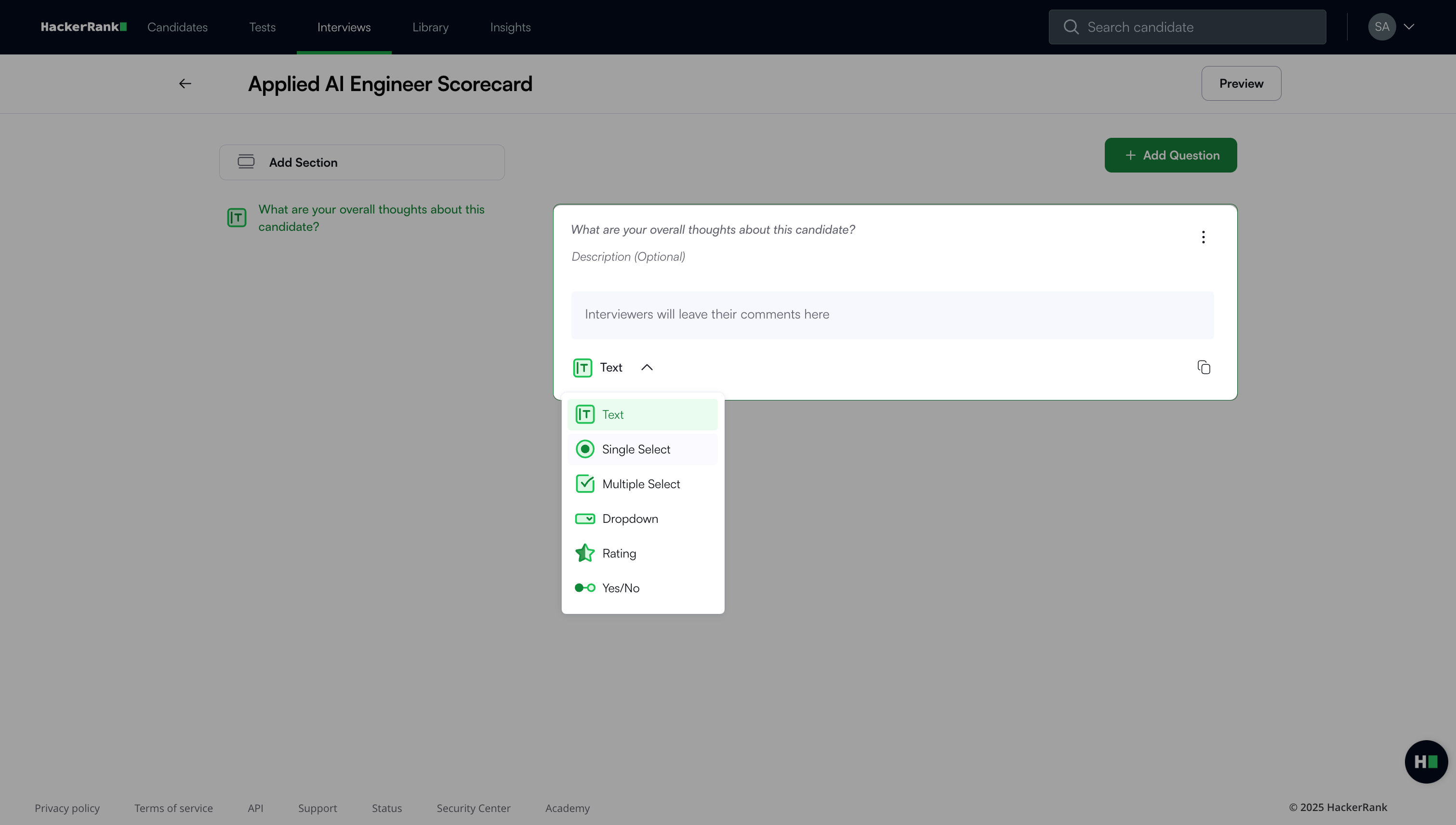Click the HackerRank logo
Image resolution: width=1456 pixels, height=825 pixels.
83,27
